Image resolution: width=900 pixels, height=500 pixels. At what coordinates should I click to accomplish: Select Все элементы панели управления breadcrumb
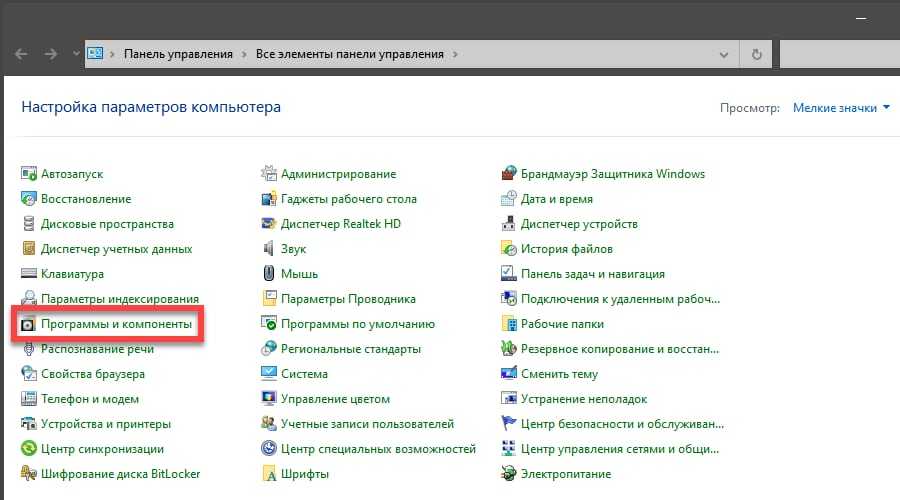(x=350, y=54)
